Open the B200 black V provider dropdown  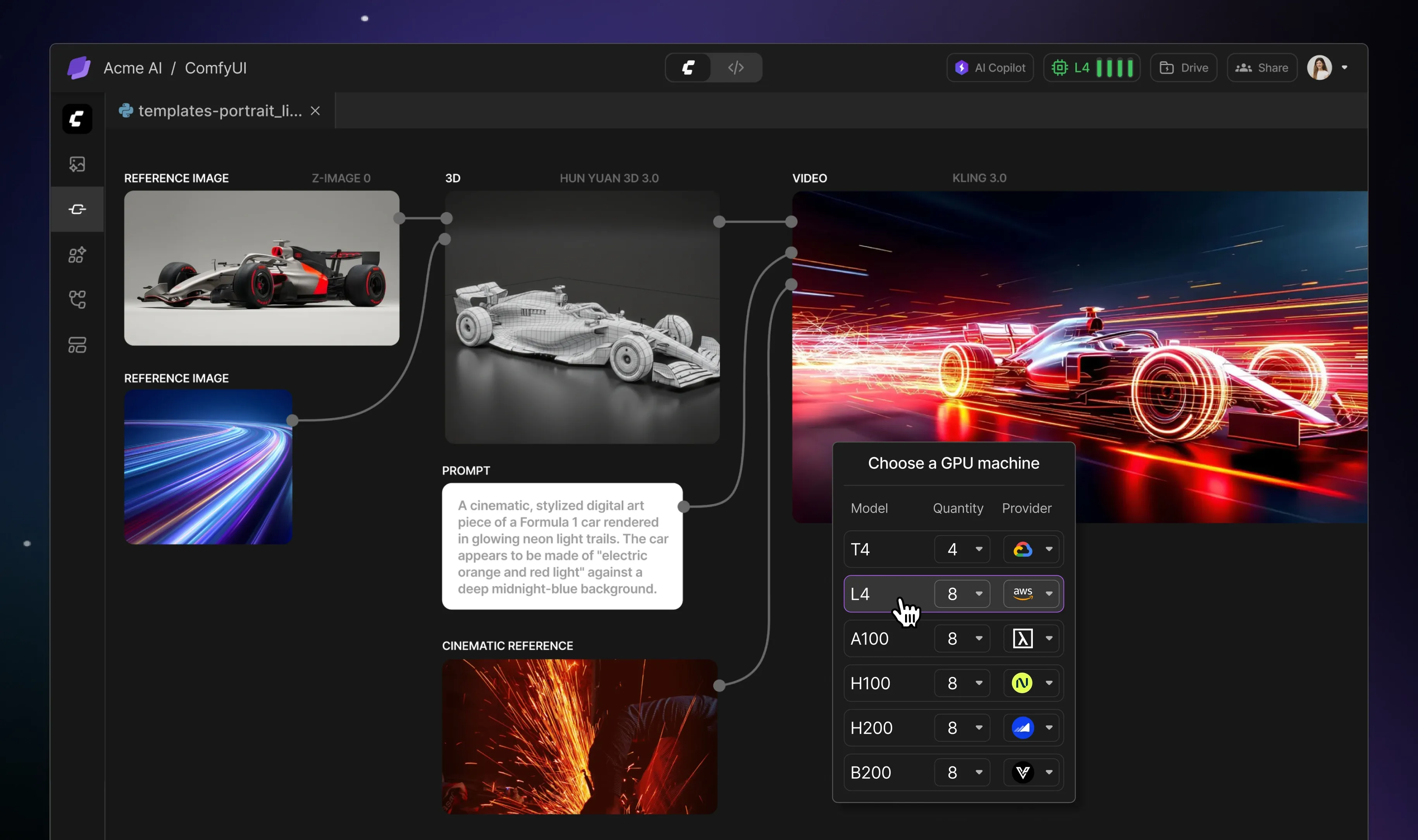[x=1031, y=773]
